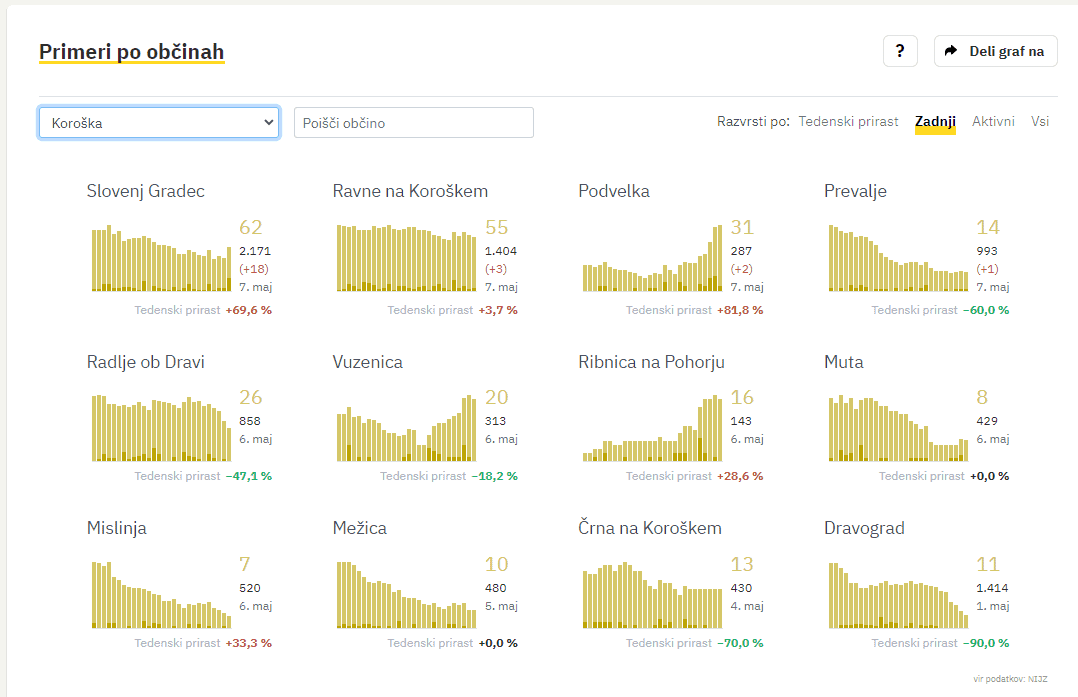Open the Koroška region dropdown

pyautogui.click(x=159, y=123)
